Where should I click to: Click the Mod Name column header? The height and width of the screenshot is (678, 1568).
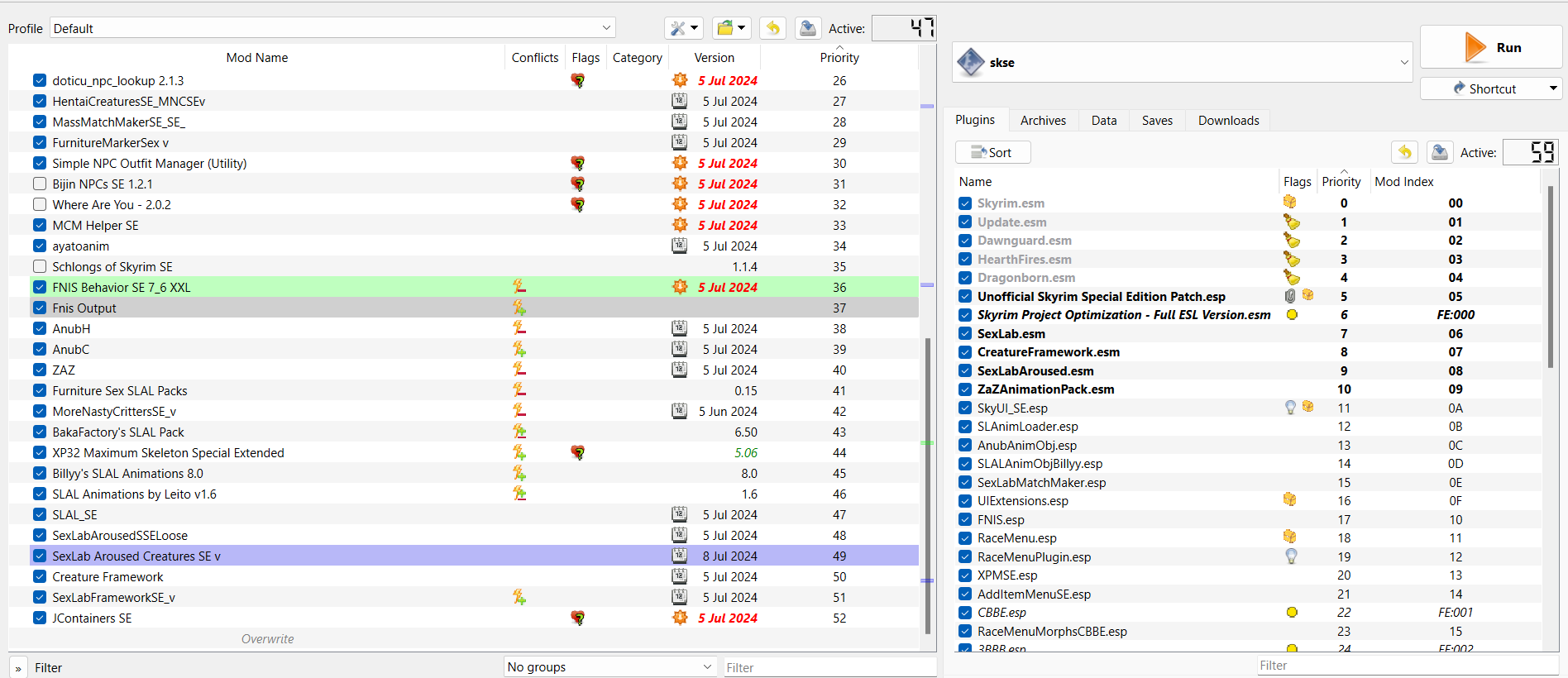click(257, 57)
